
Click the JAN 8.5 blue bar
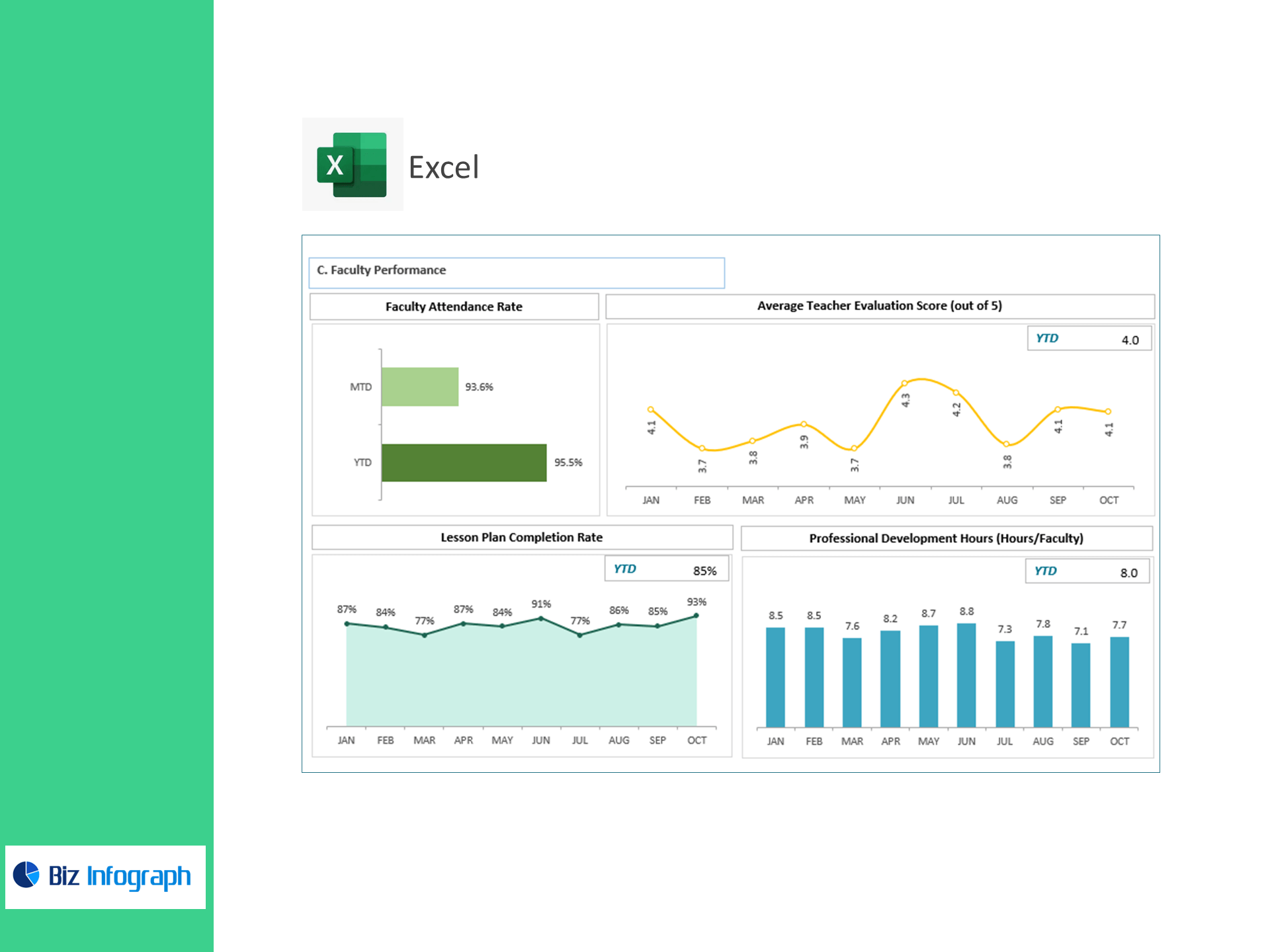coord(775,676)
